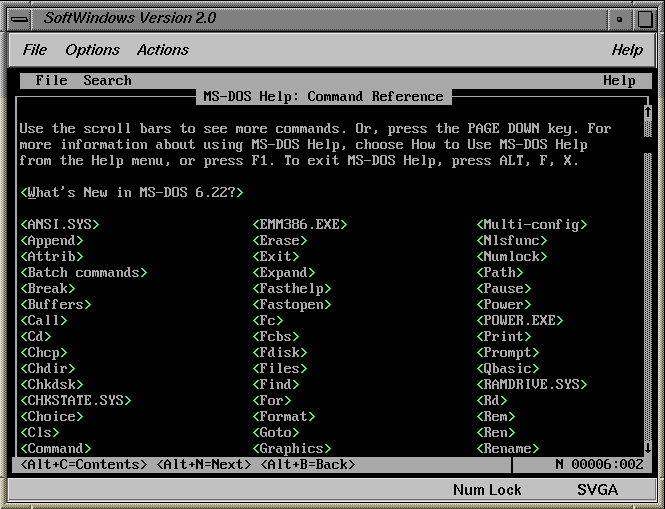Open the RAMDRIVE.SYS help topic
665x509 pixels.
pyautogui.click(x=532, y=384)
